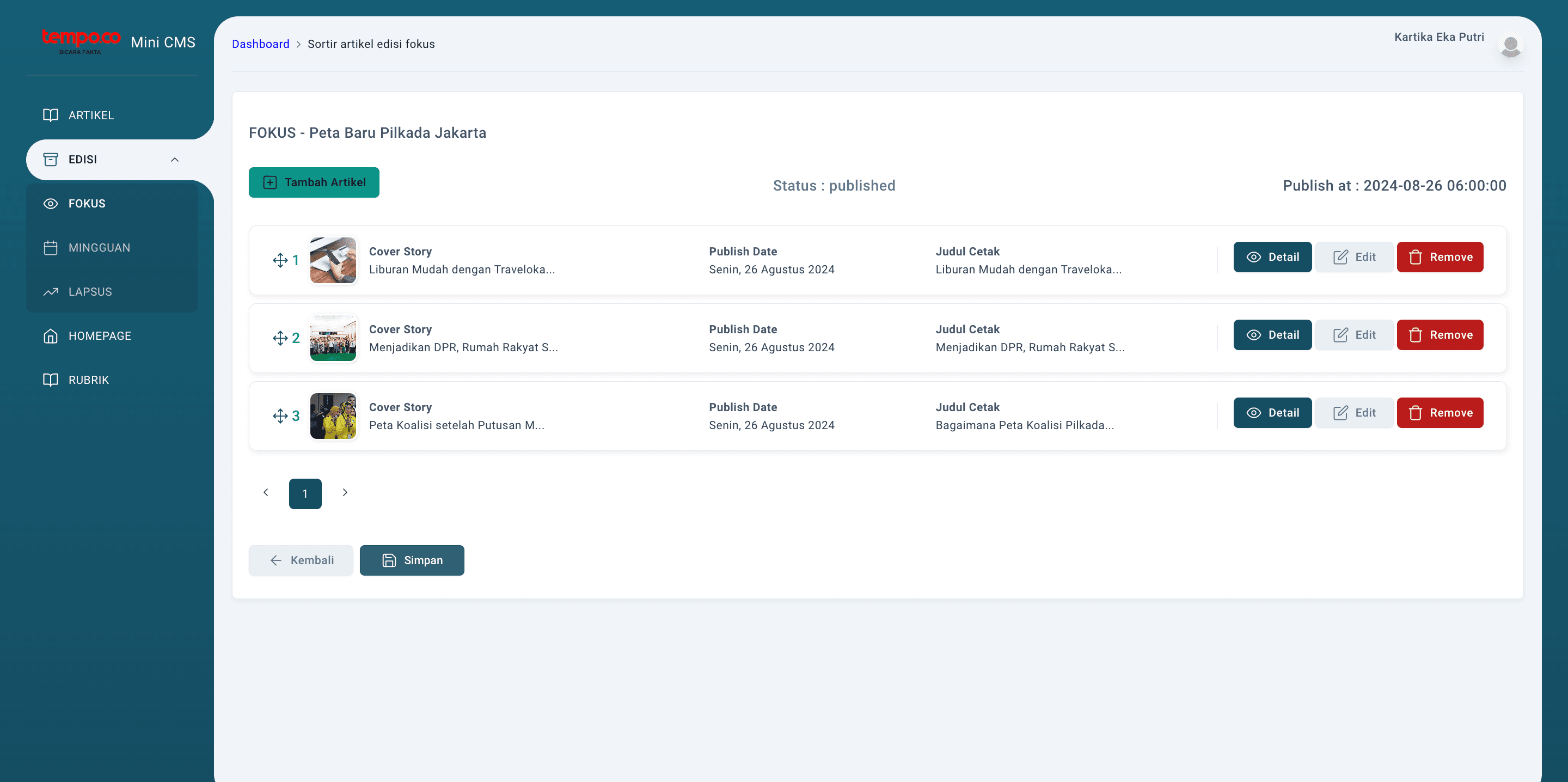Save the ordering with Simpan

[412, 560]
